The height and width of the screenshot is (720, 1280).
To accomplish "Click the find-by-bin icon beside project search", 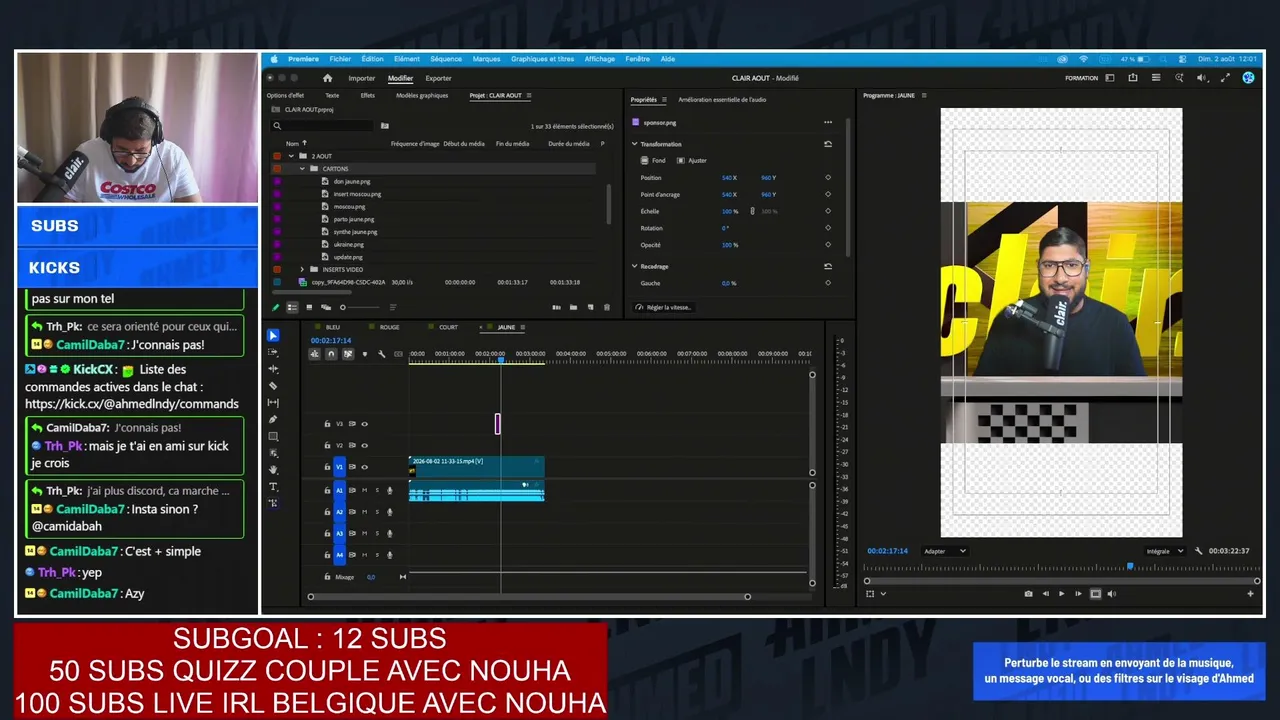I will [385, 126].
